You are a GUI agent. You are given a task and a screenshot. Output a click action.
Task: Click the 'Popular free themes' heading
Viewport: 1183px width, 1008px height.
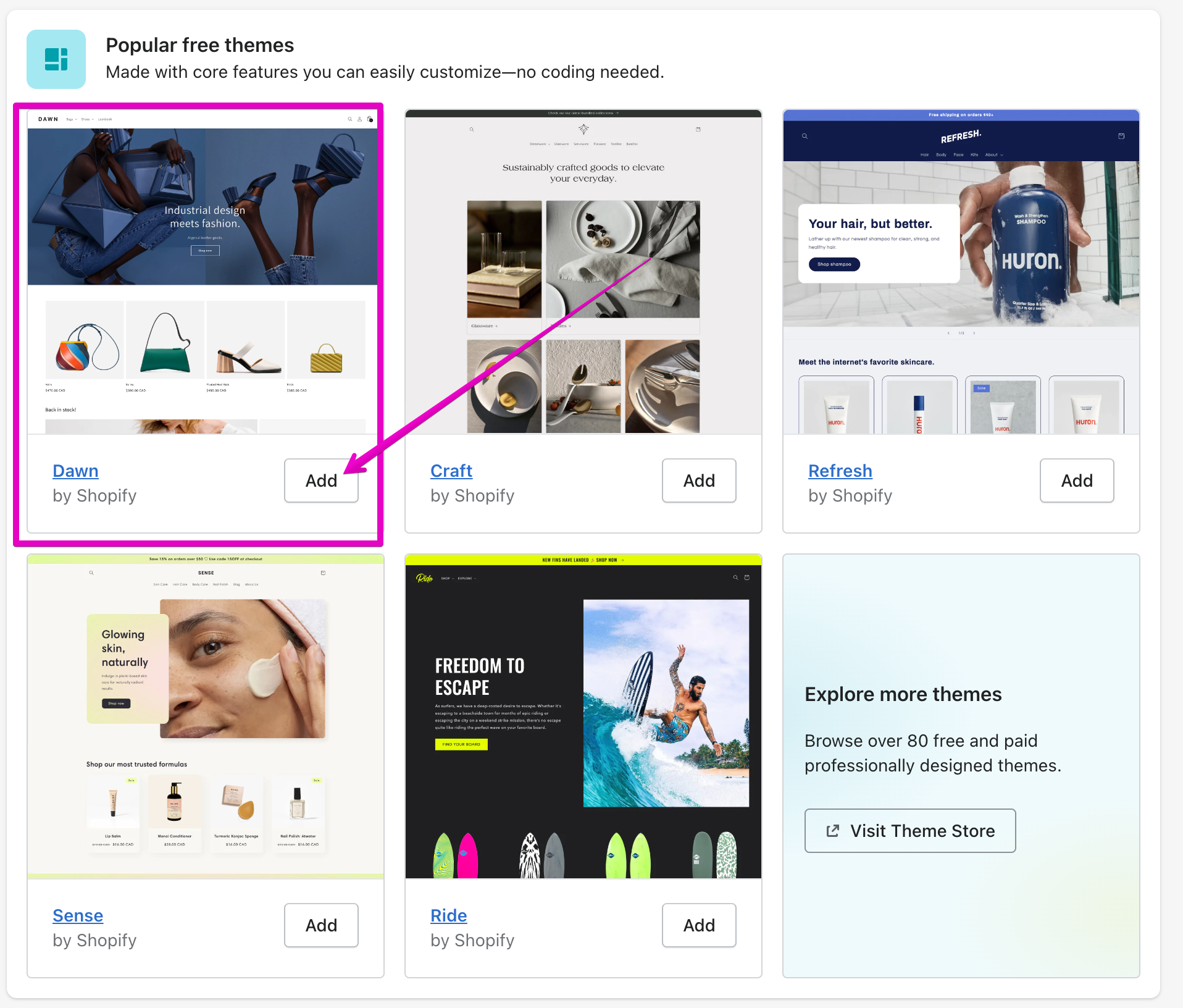pyautogui.click(x=200, y=45)
